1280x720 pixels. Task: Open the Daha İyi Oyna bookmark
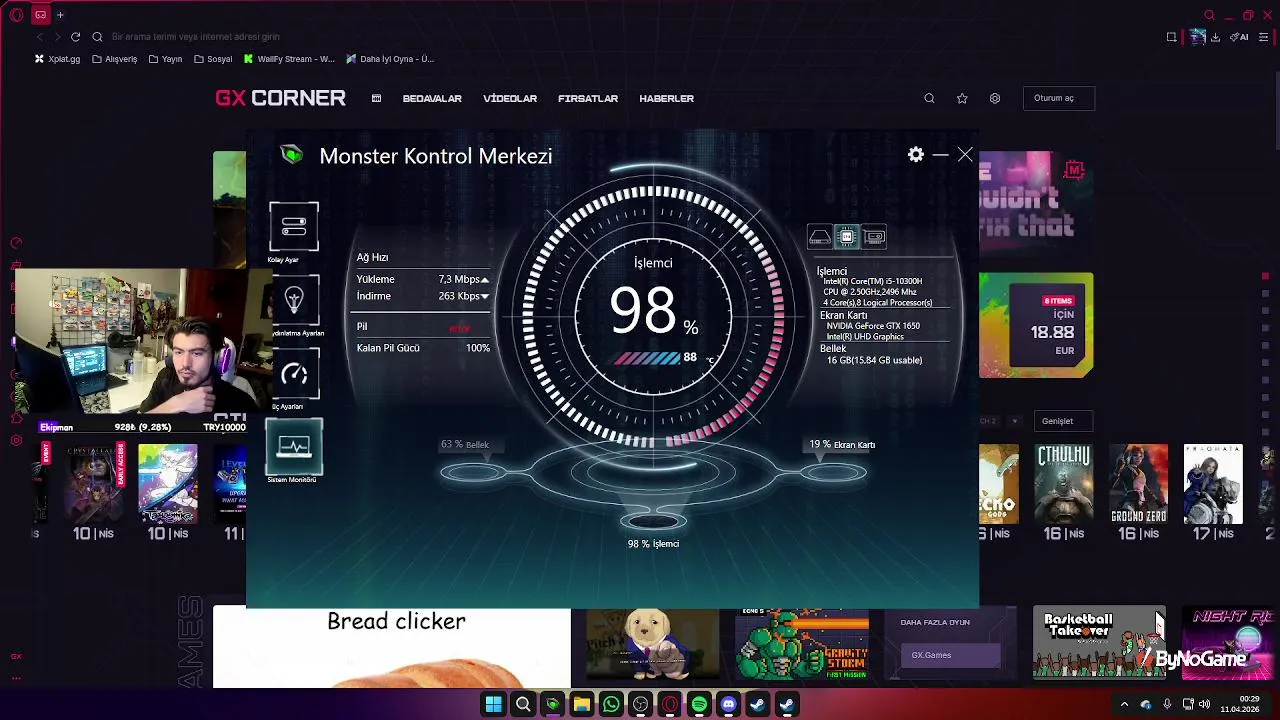[x=390, y=59]
